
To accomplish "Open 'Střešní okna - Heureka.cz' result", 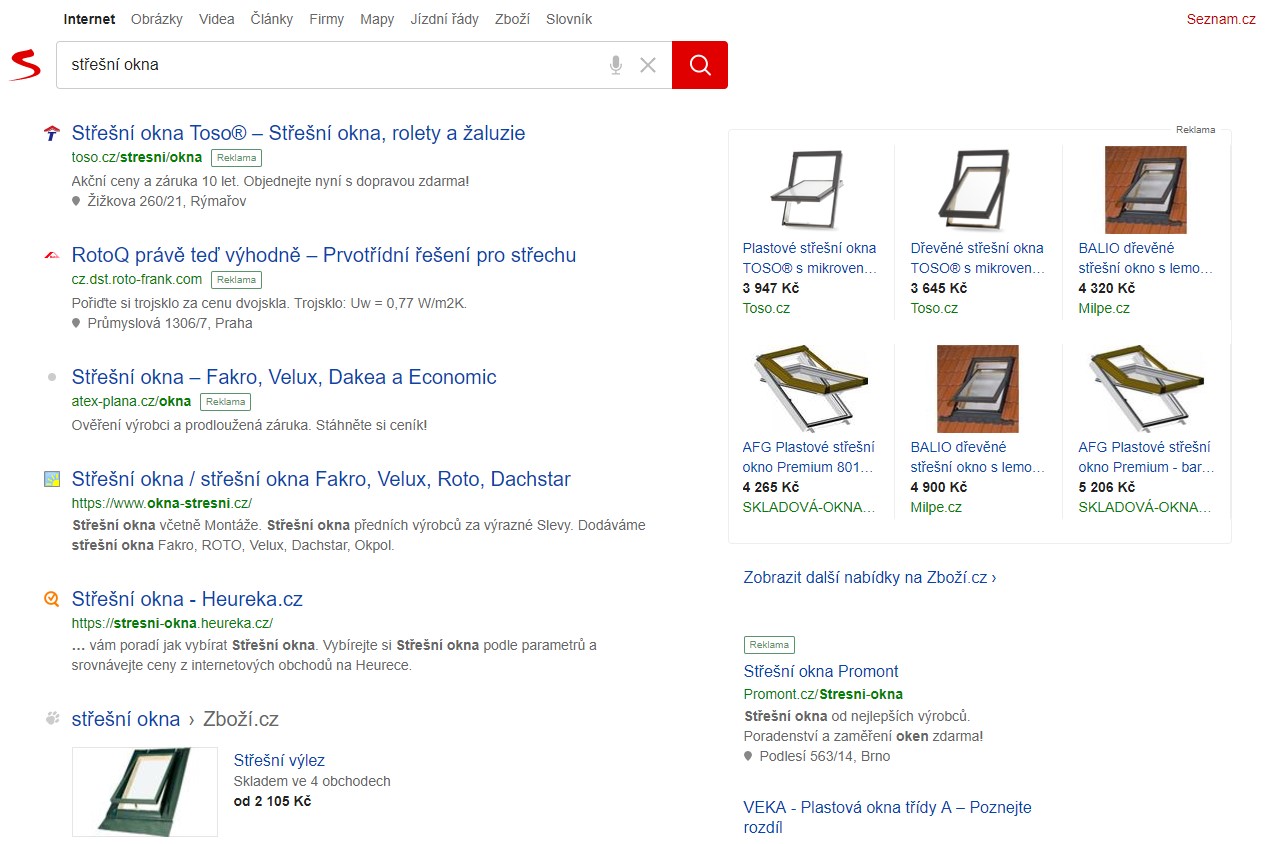I will tap(187, 599).
